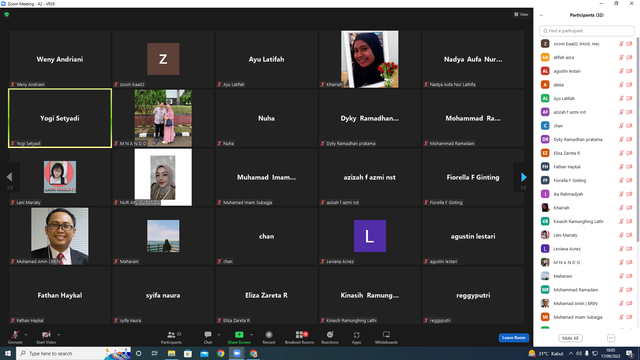Open the Participants panel icon
Viewport: 640px width, 360px height.
pyautogui.click(x=171, y=335)
